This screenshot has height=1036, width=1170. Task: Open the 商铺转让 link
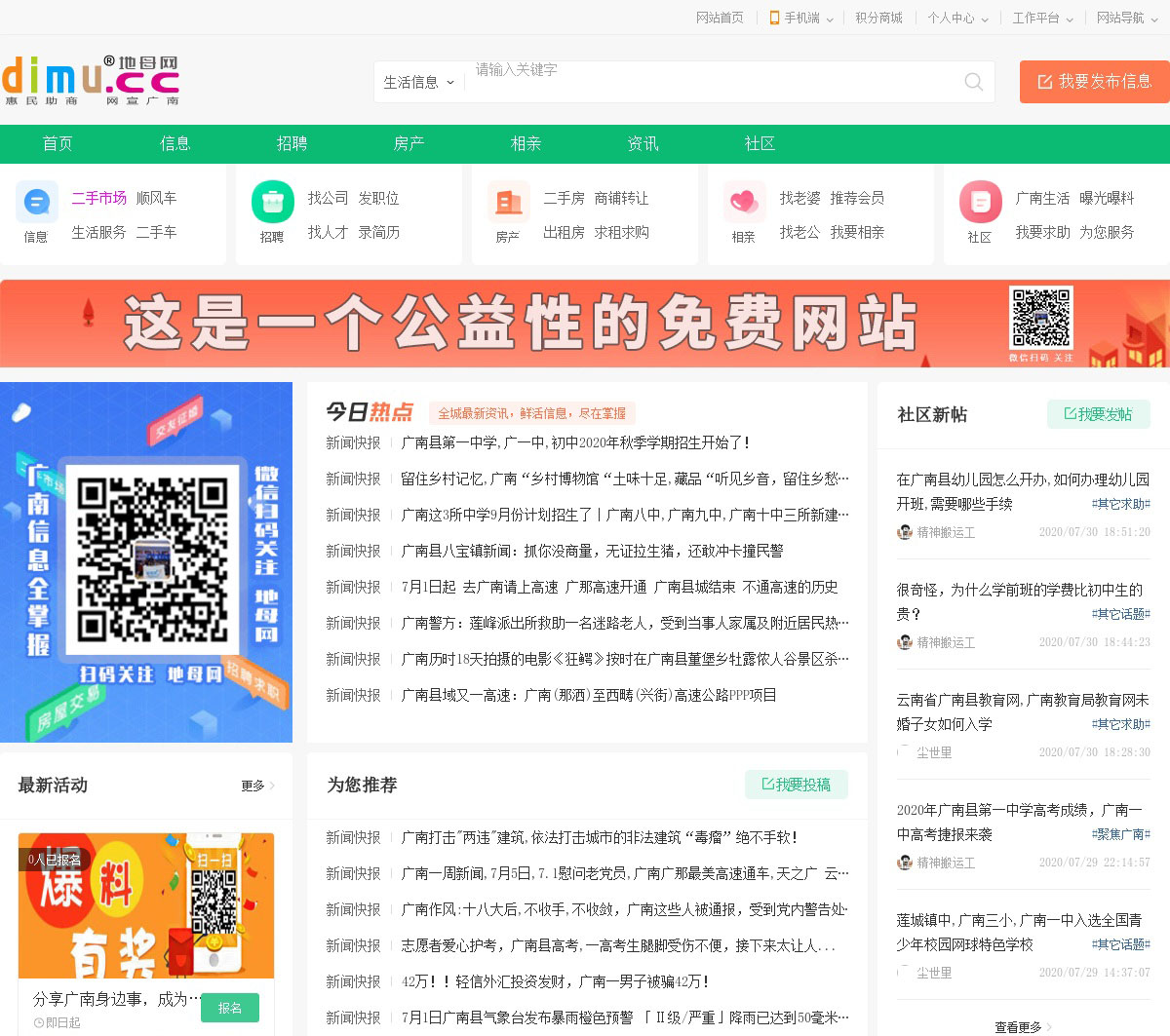tap(621, 198)
